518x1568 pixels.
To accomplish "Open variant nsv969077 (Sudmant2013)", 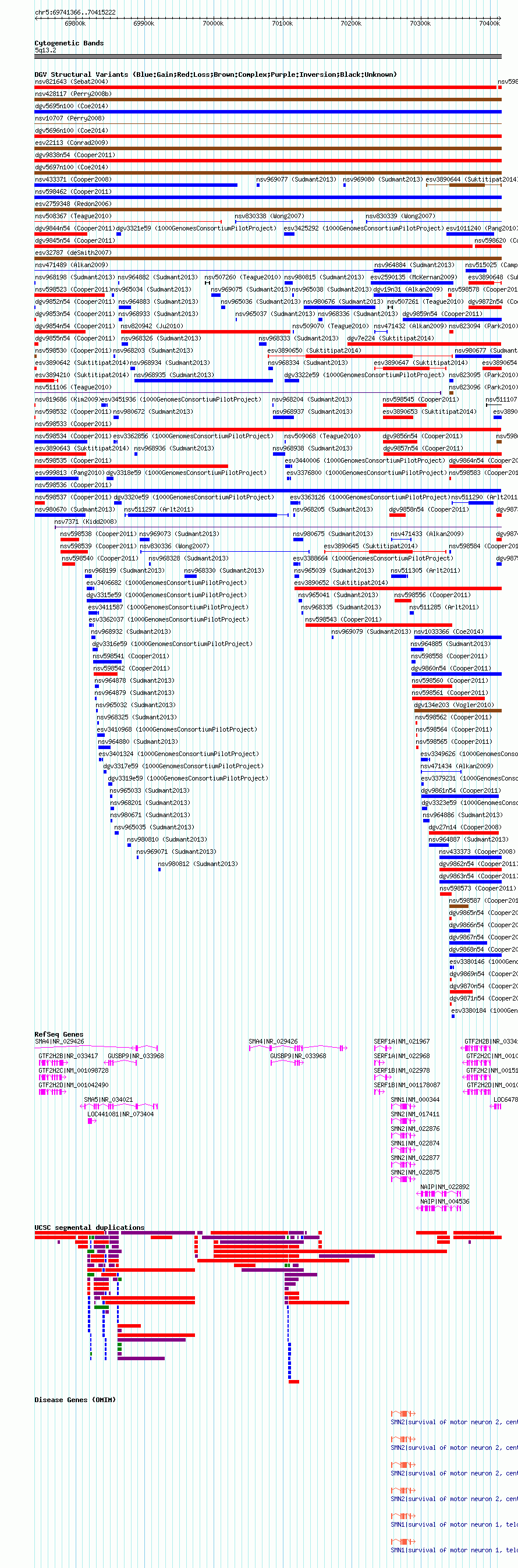I will (x=296, y=179).
